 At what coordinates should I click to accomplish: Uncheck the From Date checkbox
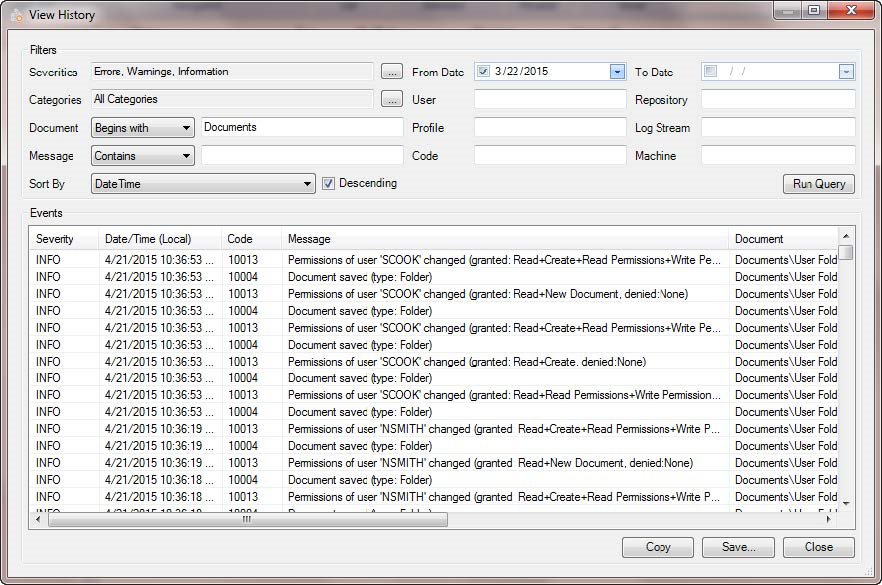point(484,72)
